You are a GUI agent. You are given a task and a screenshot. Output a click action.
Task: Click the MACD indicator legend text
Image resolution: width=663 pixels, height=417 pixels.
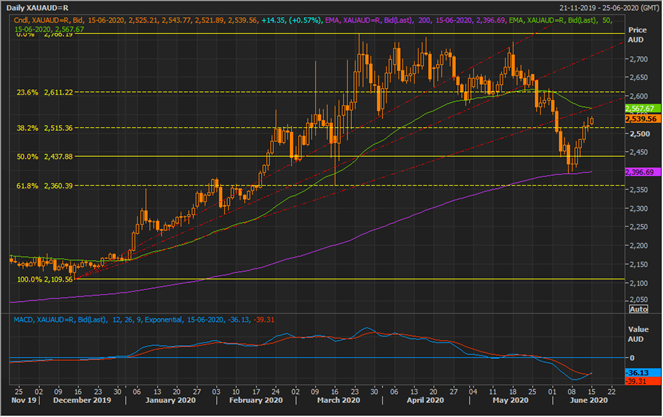click(x=144, y=320)
